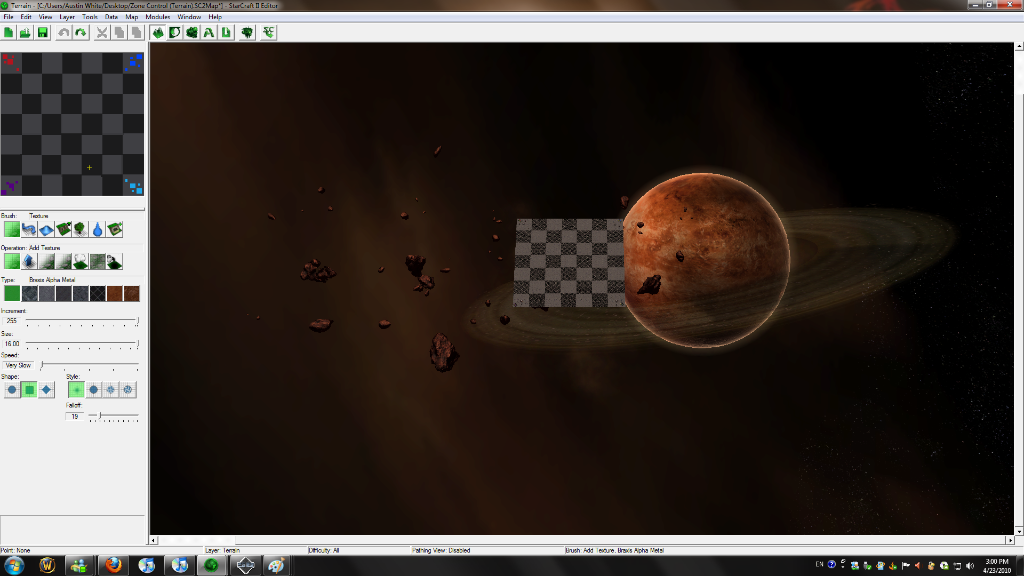Click the minimap preview panel

click(72, 124)
